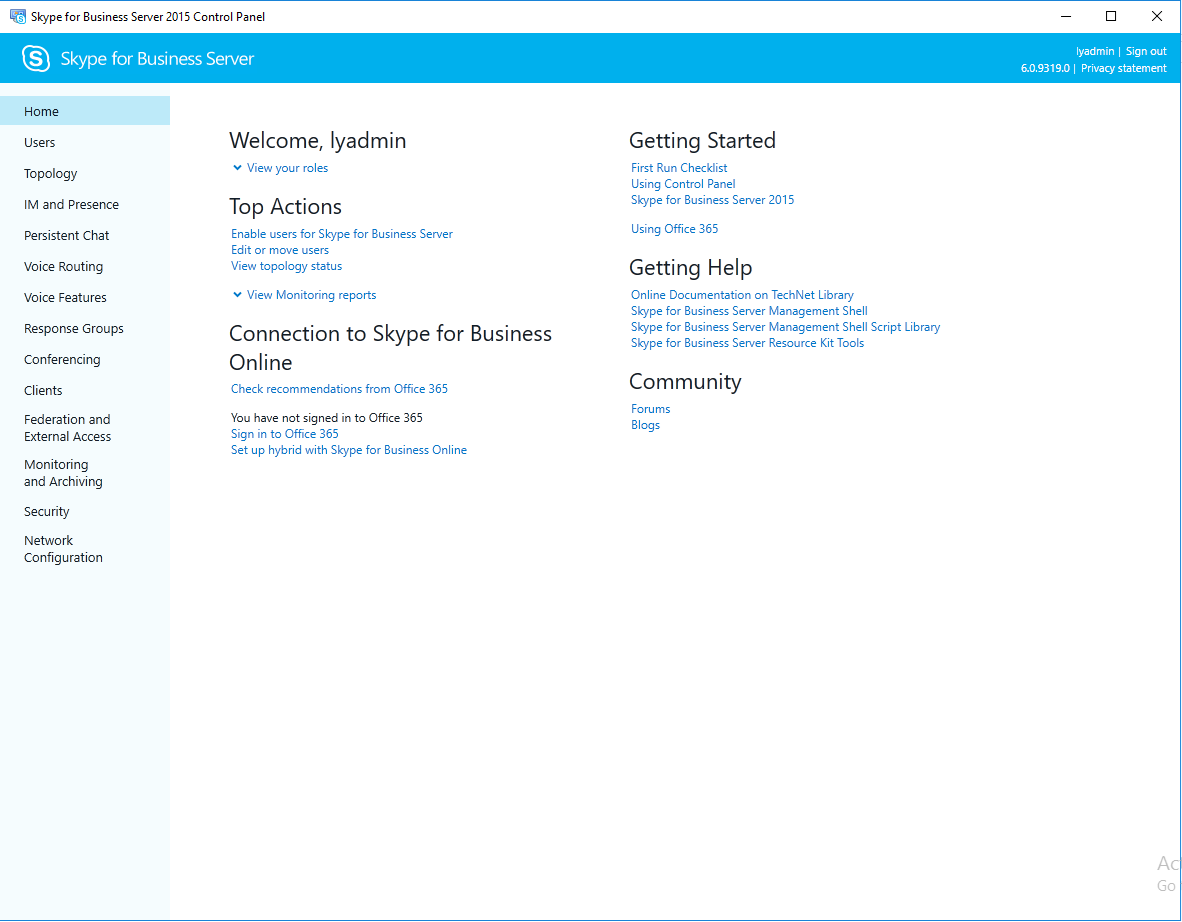Image resolution: width=1182 pixels, height=922 pixels.
Task: Navigate to Voice Routing
Action: click(85, 266)
